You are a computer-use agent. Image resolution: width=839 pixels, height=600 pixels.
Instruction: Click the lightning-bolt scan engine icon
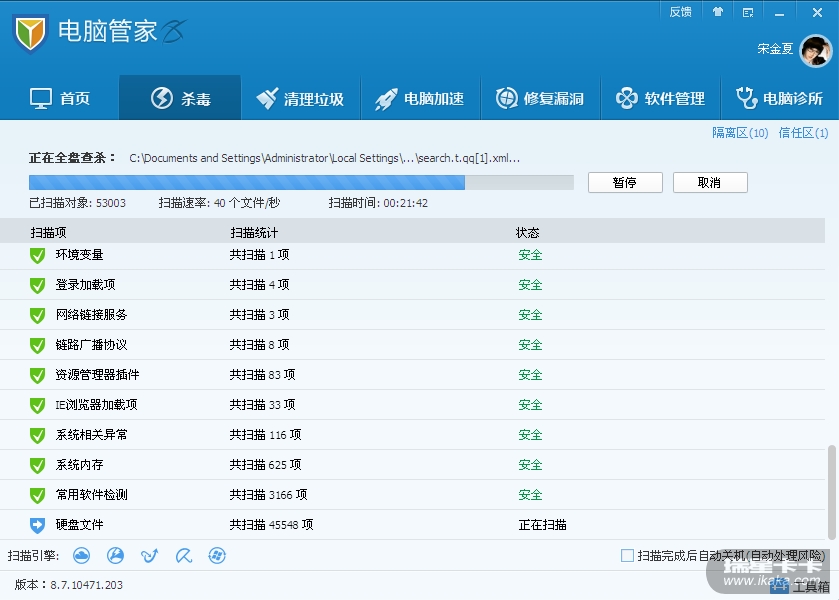pos(116,555)
